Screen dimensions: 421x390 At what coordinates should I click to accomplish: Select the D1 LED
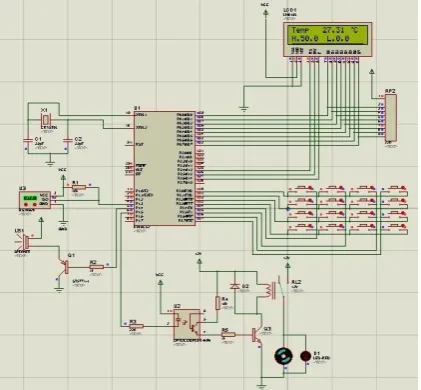coord(306,356)
